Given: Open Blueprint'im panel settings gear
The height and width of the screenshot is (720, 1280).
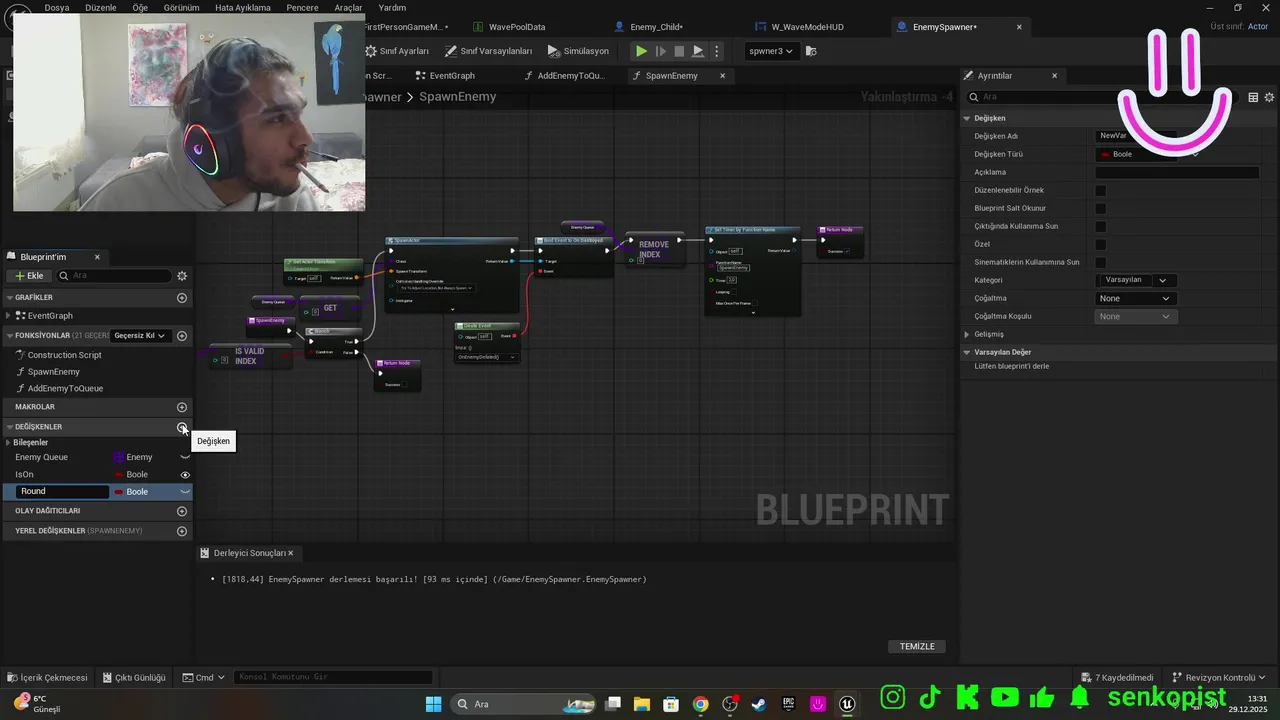Looking at the screenshot, I should [x=182, y=276].
